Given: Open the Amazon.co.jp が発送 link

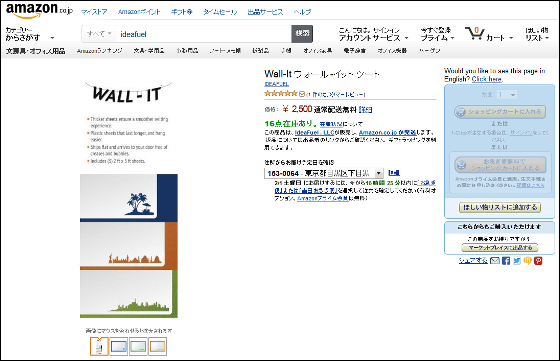Looking at the screenshot, I should (x=387, y=132).
